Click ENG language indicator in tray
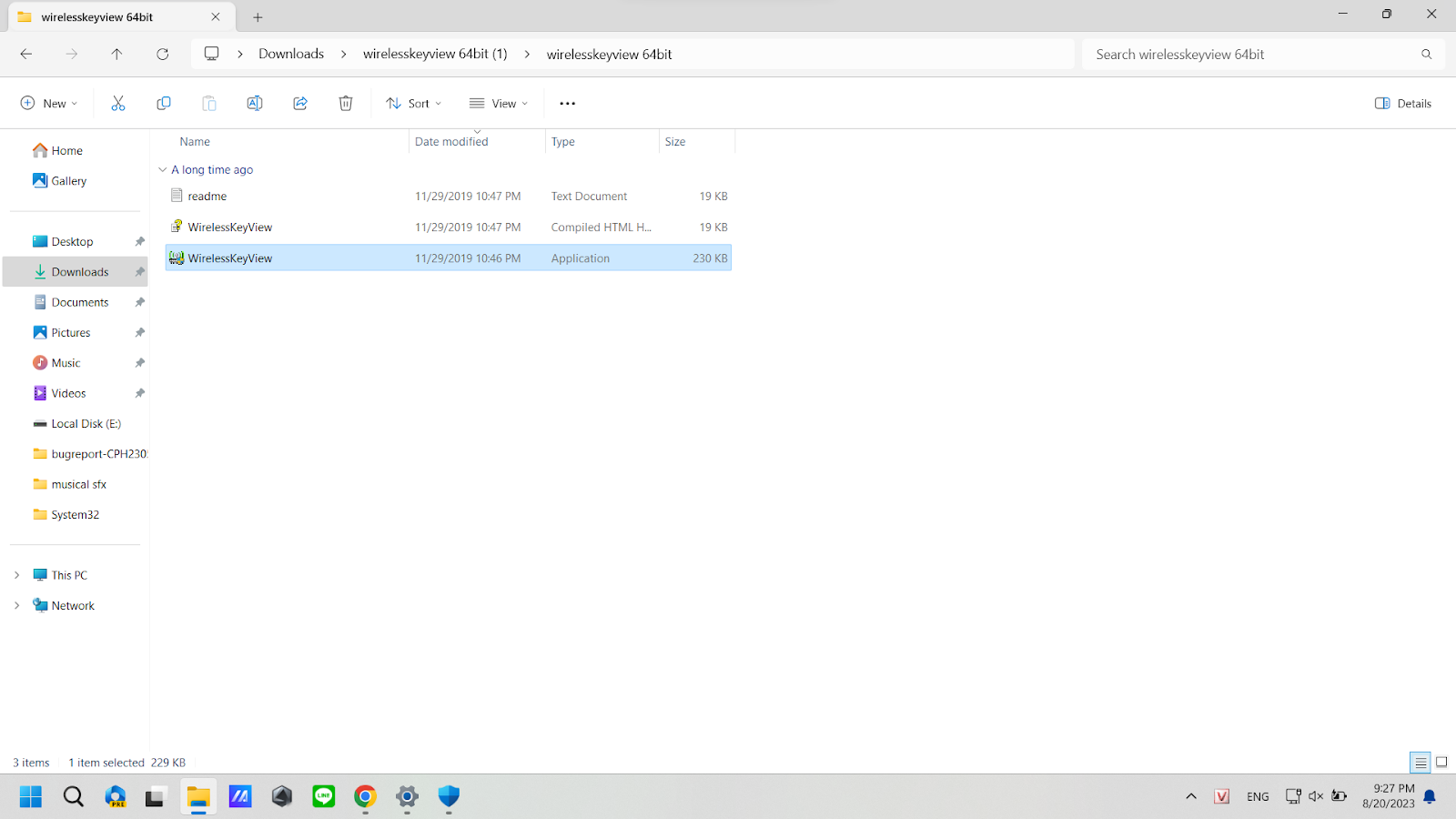This screenshot has width=1456, height=819. click(1258, 797)
